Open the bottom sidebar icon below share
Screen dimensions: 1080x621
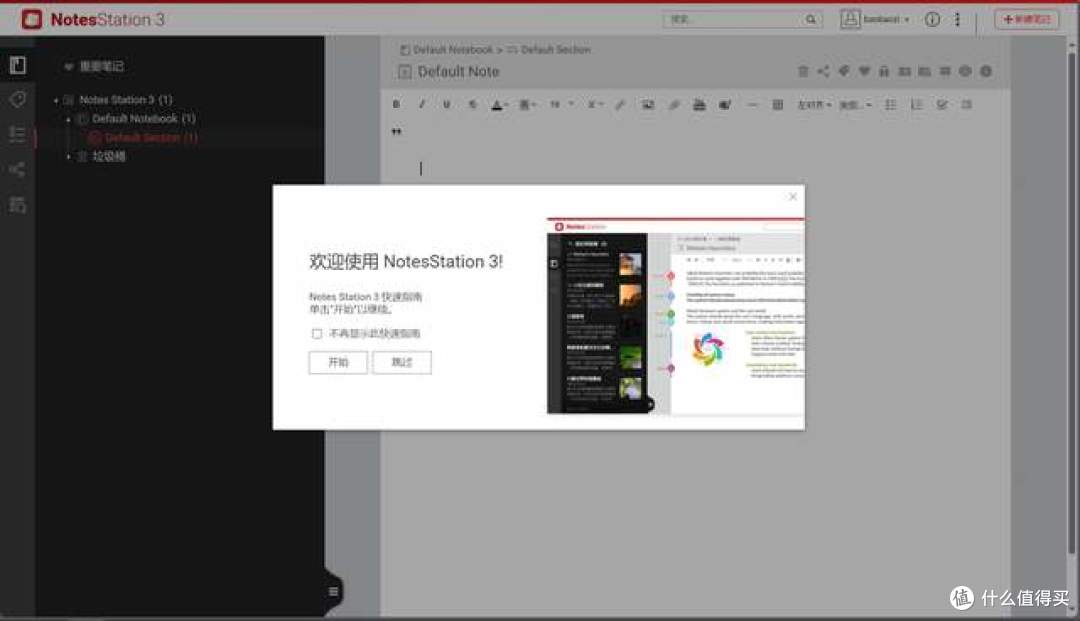click(x=18, y=204)
